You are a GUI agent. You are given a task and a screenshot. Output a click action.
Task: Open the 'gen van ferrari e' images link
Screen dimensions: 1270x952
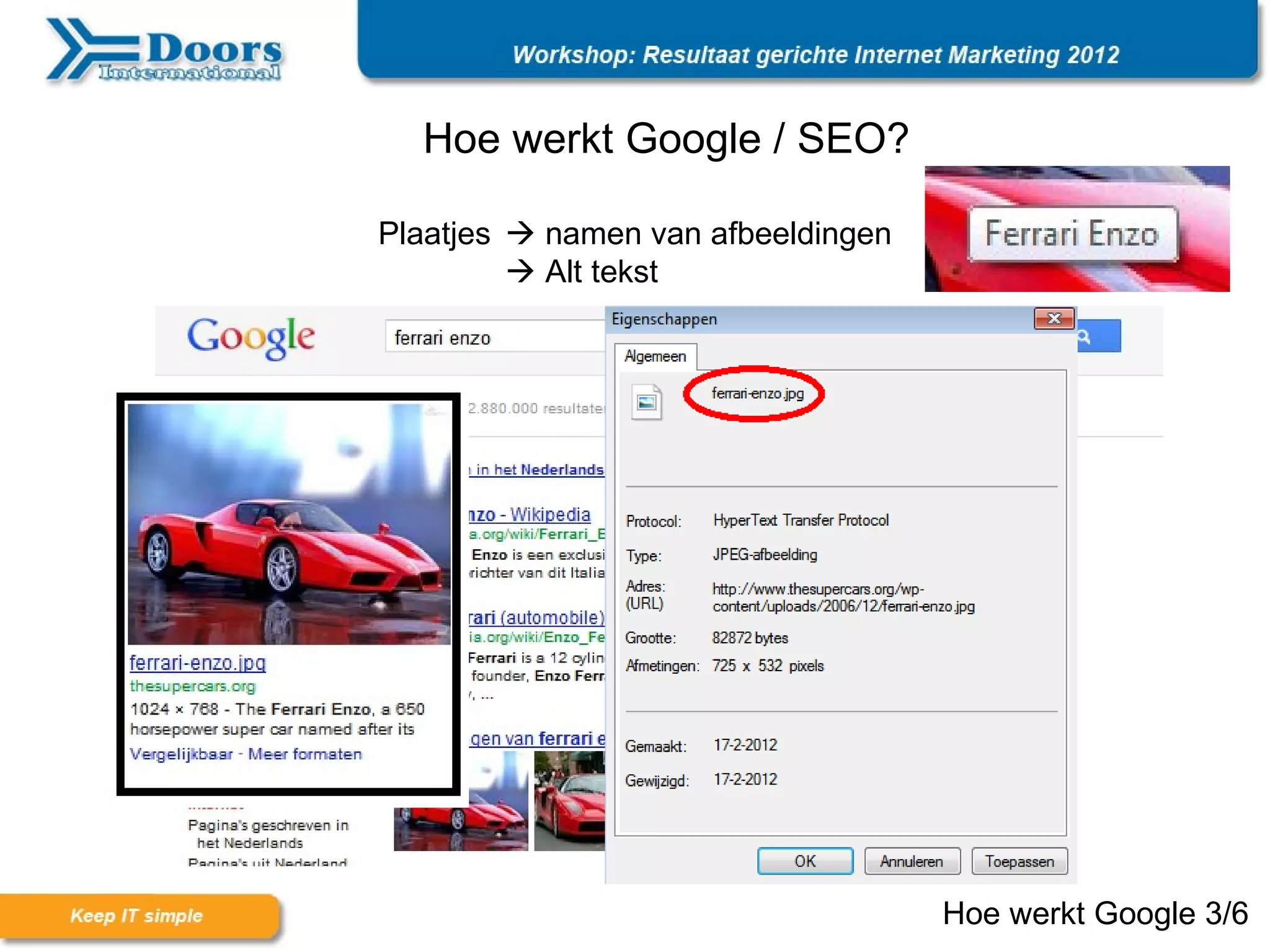tap(537, 739)
